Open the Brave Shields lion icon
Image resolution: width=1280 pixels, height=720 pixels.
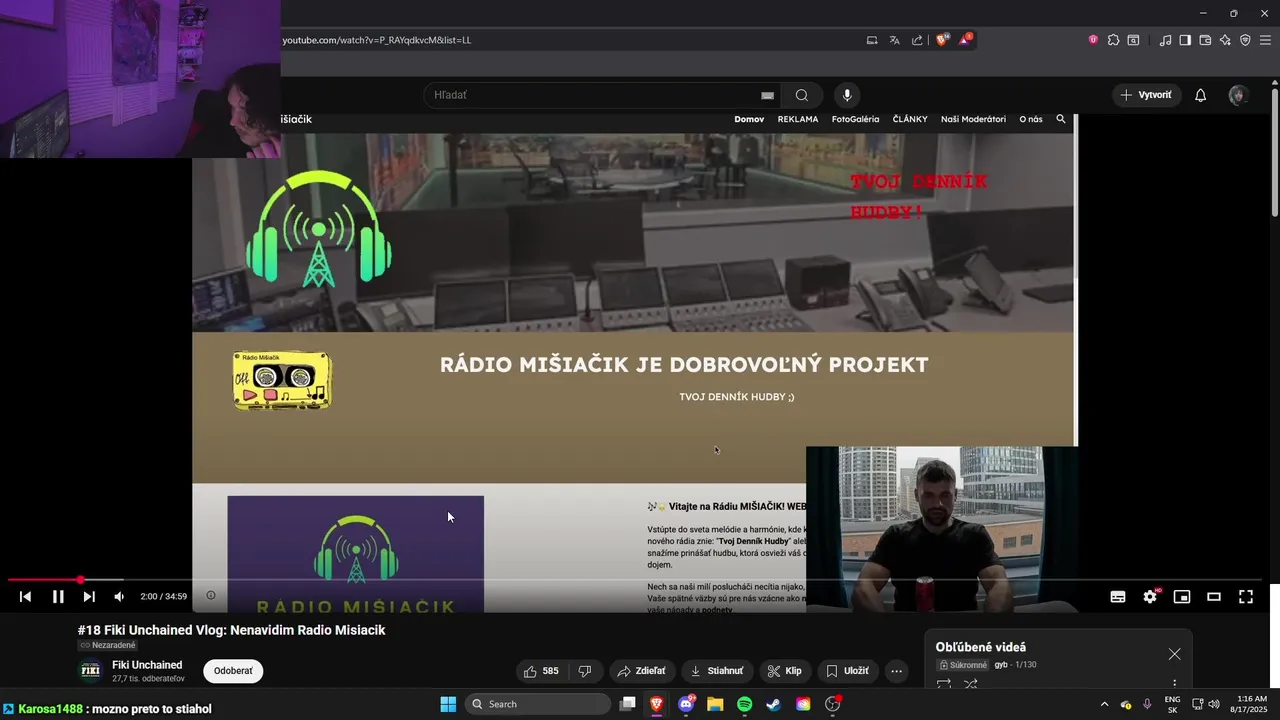(942, 40)
